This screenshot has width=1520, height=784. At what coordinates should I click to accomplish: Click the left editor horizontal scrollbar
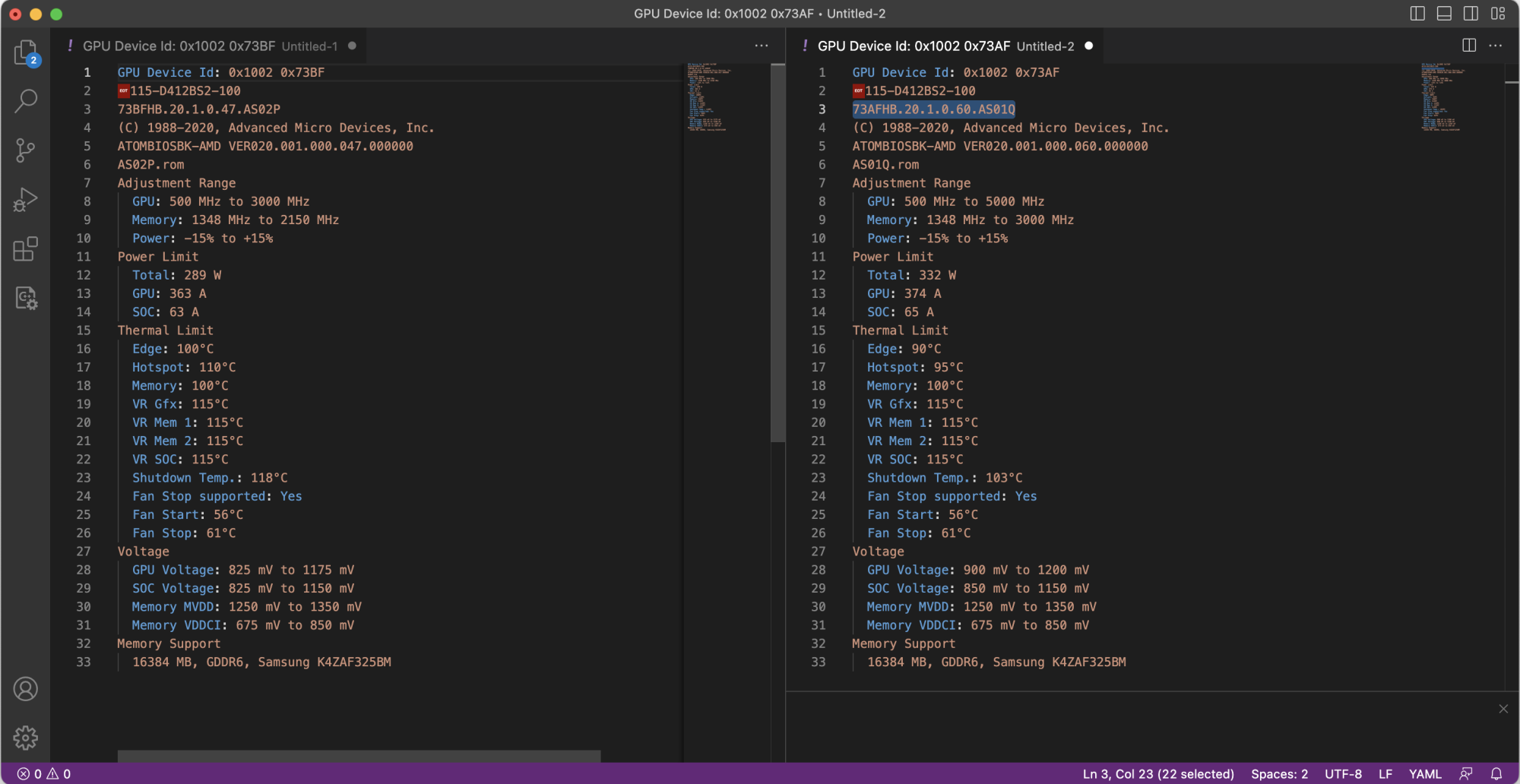tap(359, 756)
